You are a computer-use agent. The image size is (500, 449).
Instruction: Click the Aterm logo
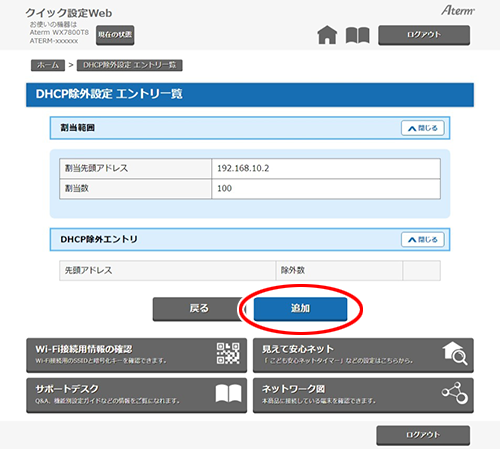[458, 11]
